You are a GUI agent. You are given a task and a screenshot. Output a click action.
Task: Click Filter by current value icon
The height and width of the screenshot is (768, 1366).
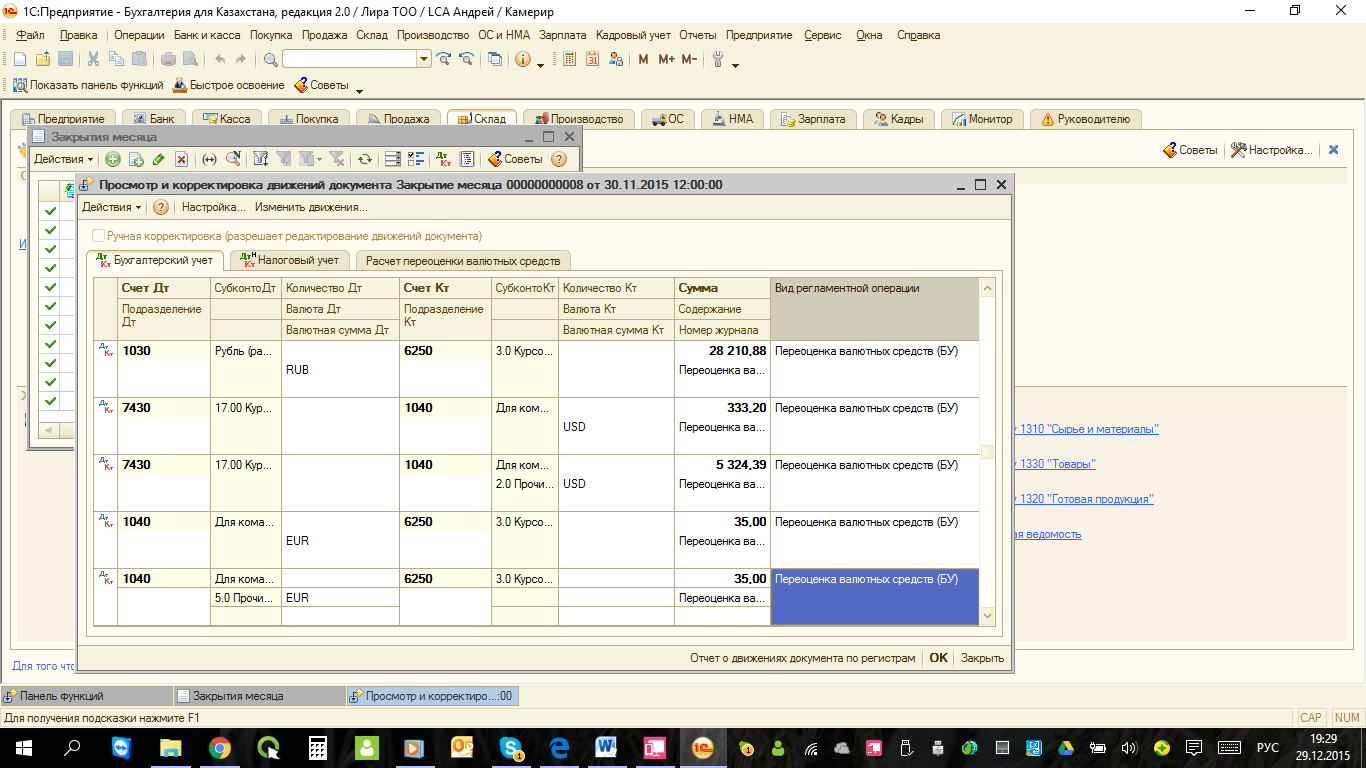click(284, 159)
